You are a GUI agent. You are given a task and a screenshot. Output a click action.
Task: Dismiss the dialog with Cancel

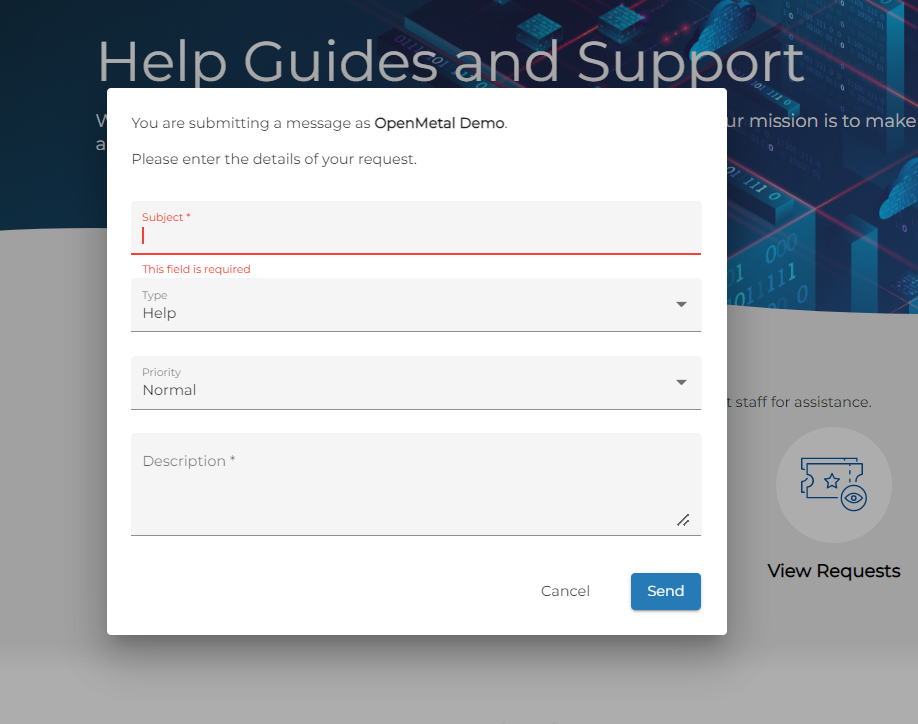click(565, 591)
